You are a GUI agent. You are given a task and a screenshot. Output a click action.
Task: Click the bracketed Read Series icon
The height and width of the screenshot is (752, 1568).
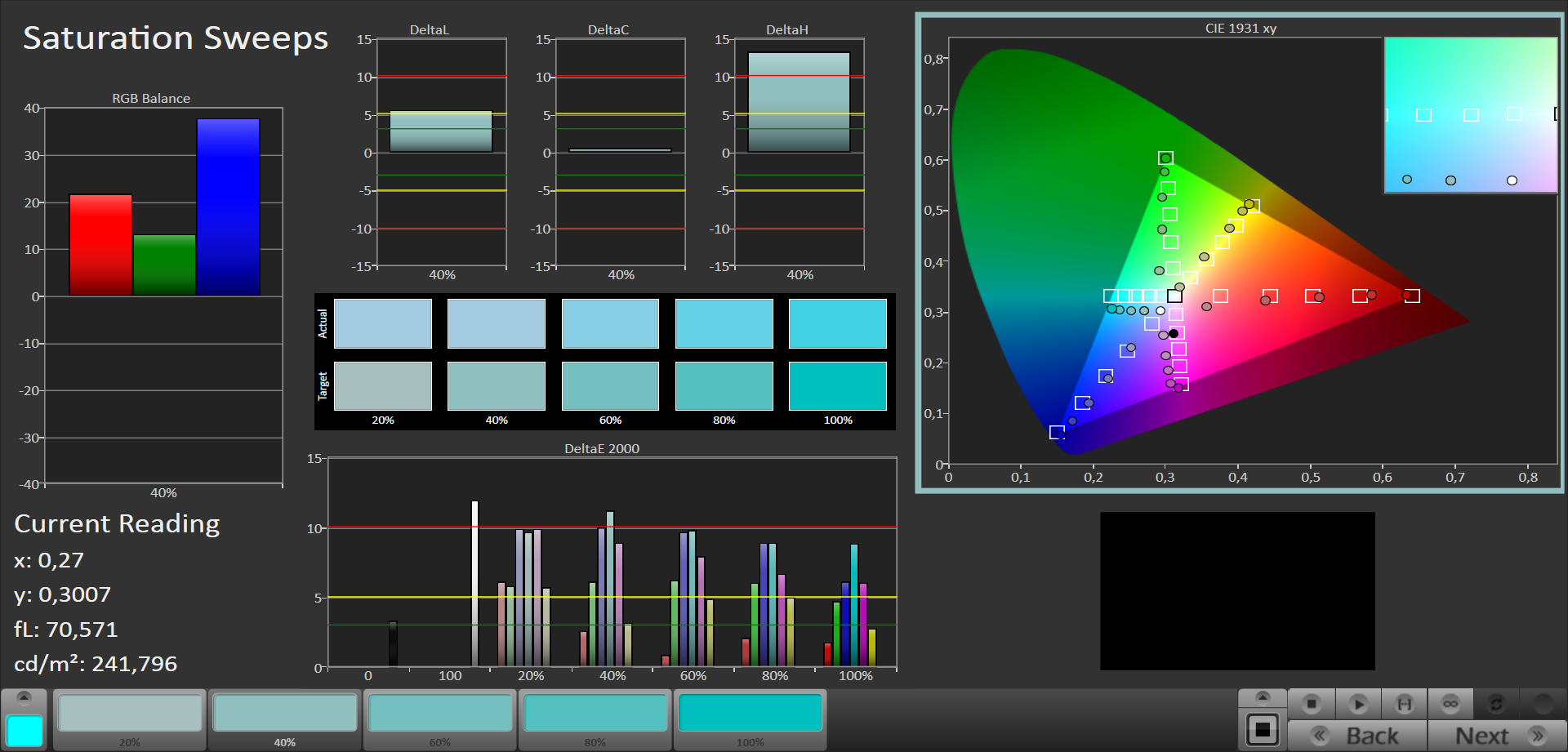tap(1405, 704)
